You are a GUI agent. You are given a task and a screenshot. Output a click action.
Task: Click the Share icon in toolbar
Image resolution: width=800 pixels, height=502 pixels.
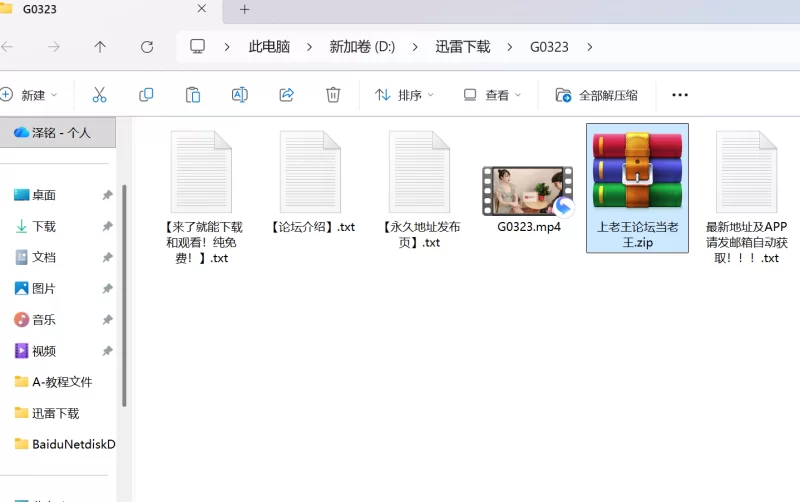[x=286, y=95]
